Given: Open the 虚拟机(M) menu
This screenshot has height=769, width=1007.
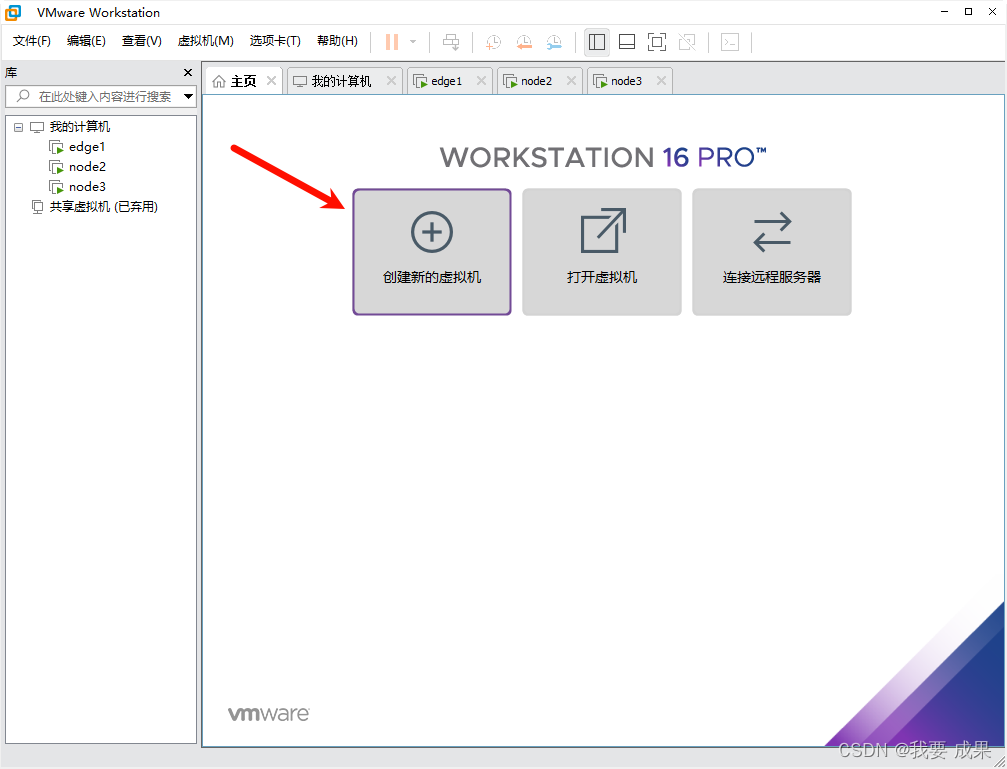Looking at the screenshot, I should click(205, 41).
